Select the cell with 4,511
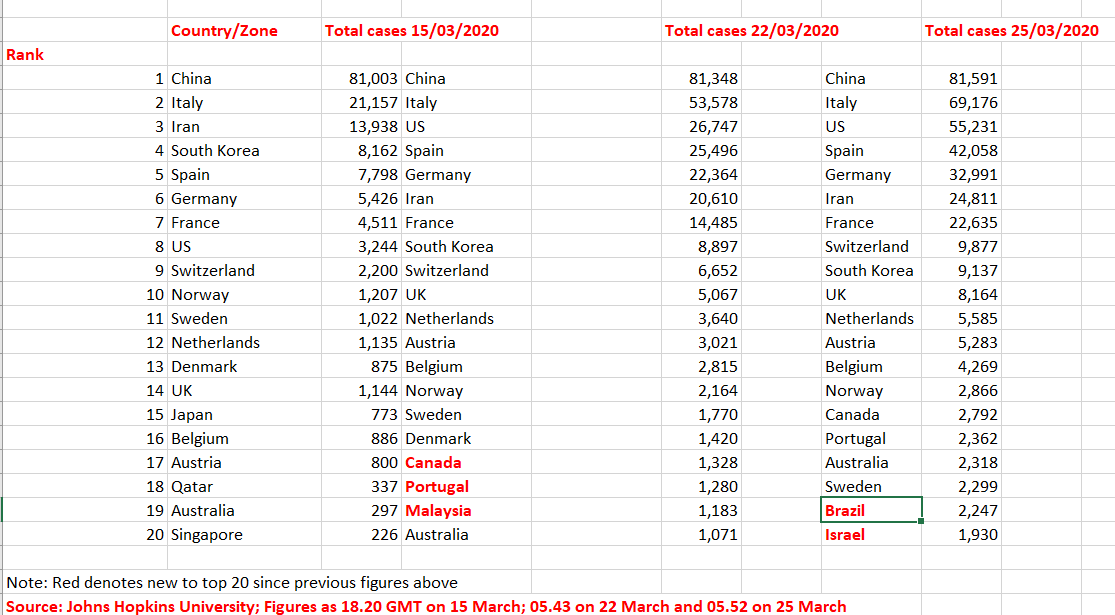 click(361, 223)
